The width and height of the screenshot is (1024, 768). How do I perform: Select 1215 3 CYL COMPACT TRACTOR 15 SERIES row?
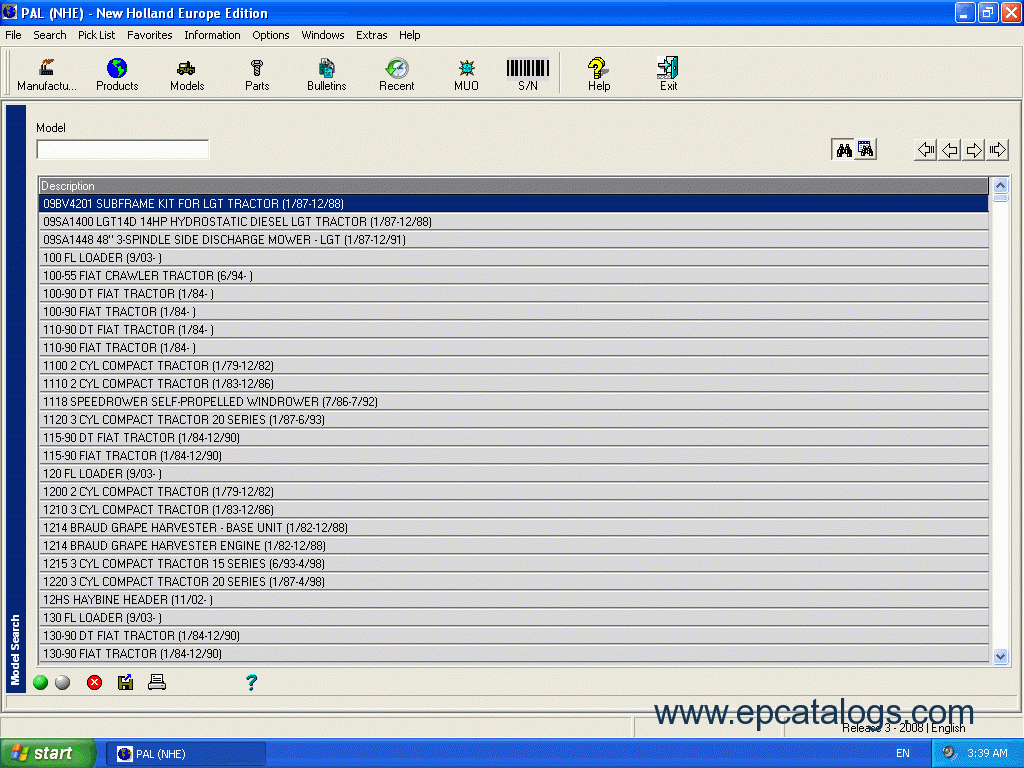coord(513,564)
